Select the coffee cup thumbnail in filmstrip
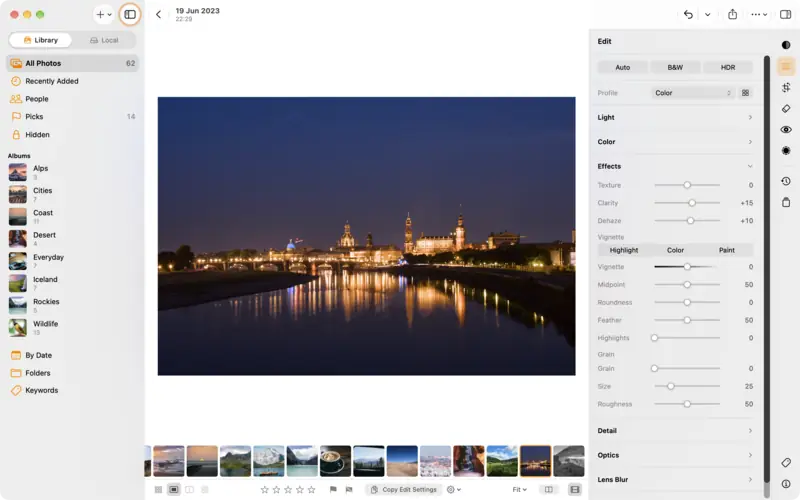This screenshot has width=800, height=500. [x=335, y=461]
